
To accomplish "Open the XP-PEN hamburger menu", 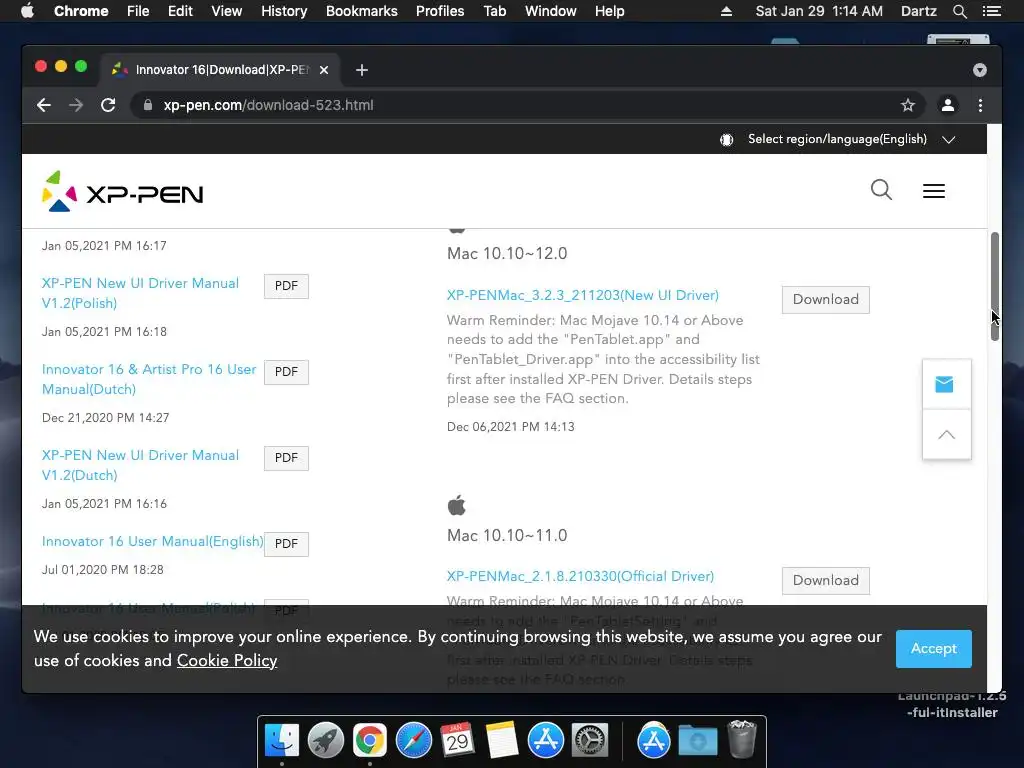I will pyautogui.click(x=934, y=191).
